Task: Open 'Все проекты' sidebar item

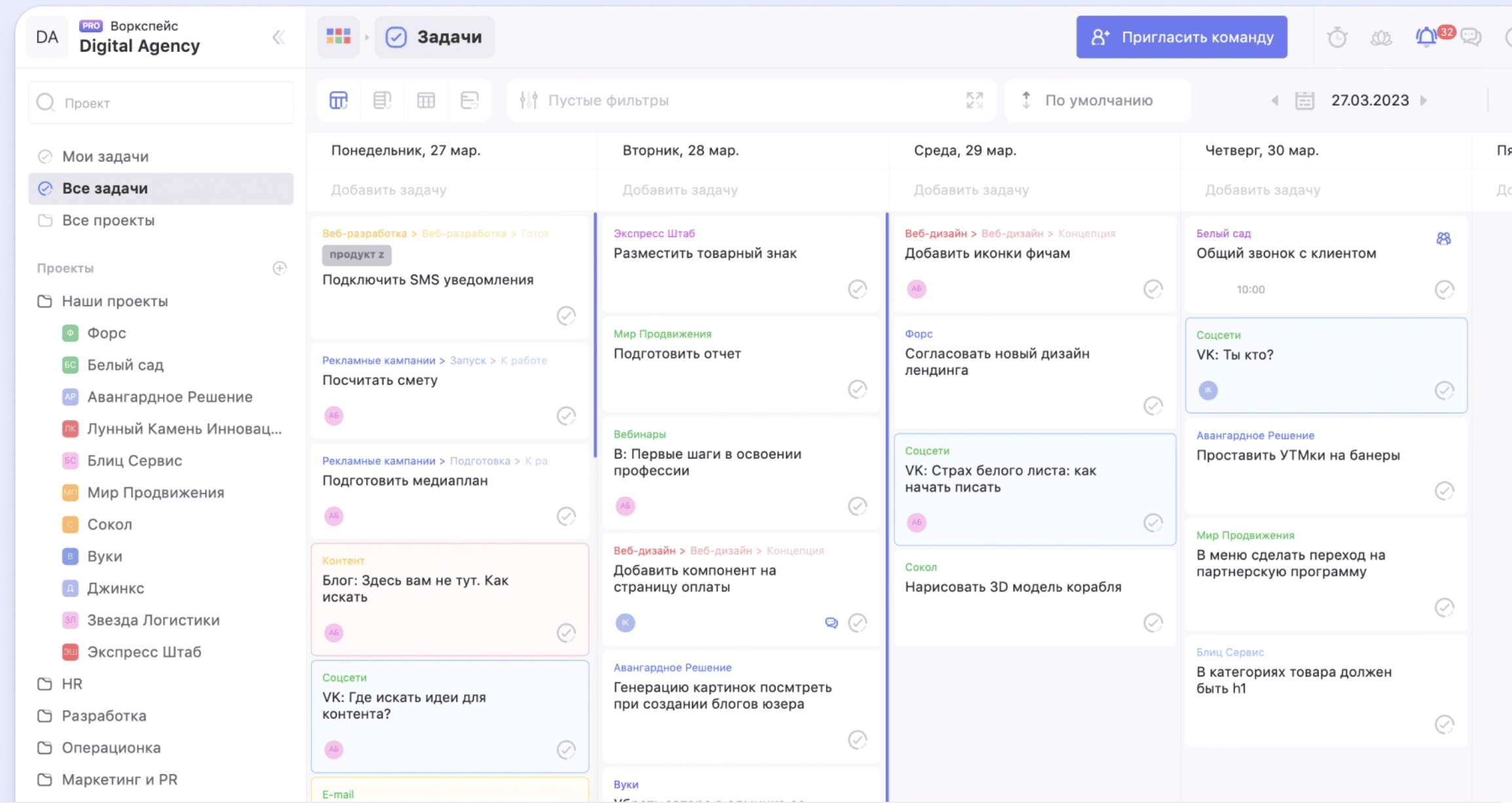Action: click(108, 221)
